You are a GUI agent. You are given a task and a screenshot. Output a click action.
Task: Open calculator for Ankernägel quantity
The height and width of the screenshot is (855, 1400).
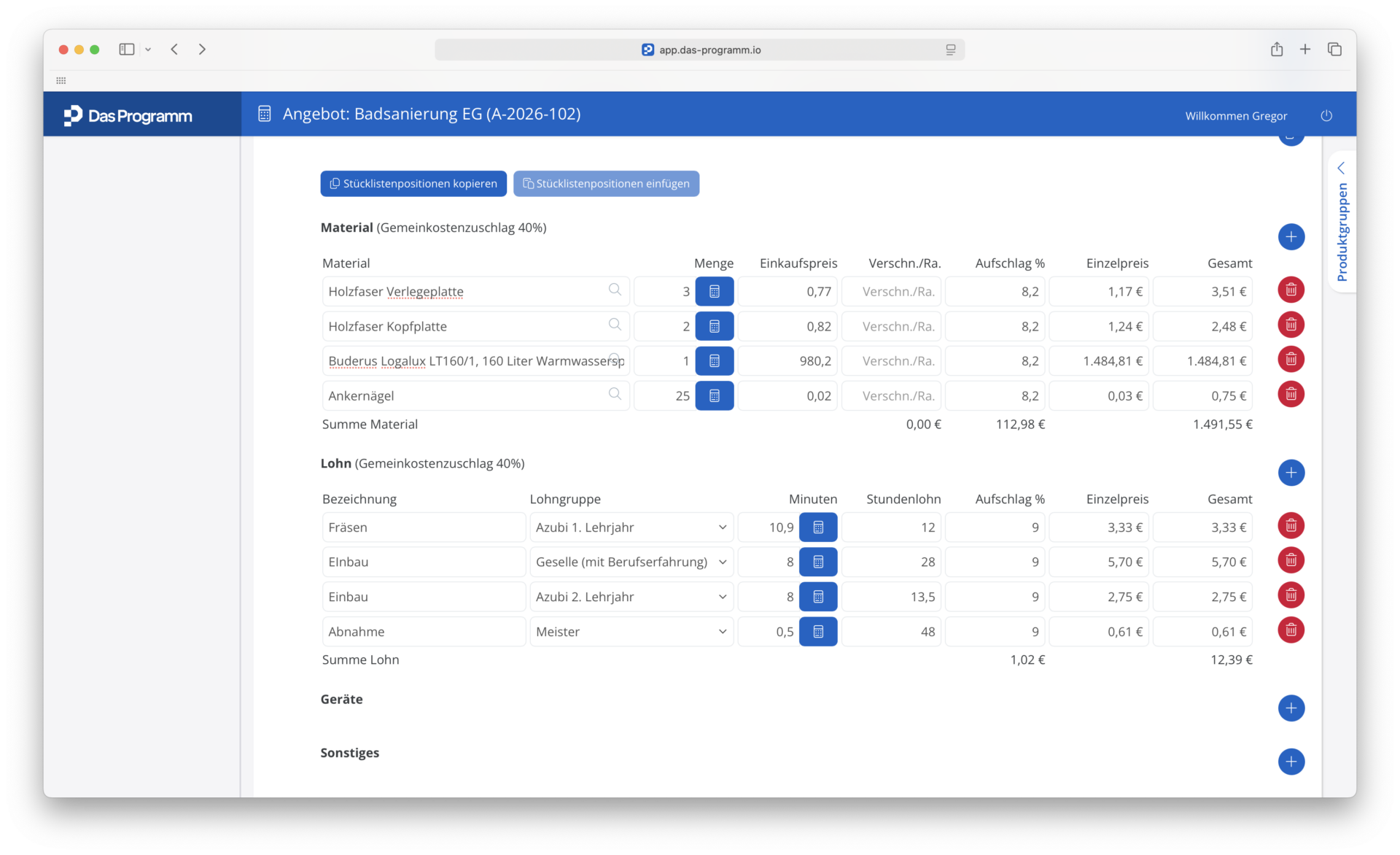[714, 395]
